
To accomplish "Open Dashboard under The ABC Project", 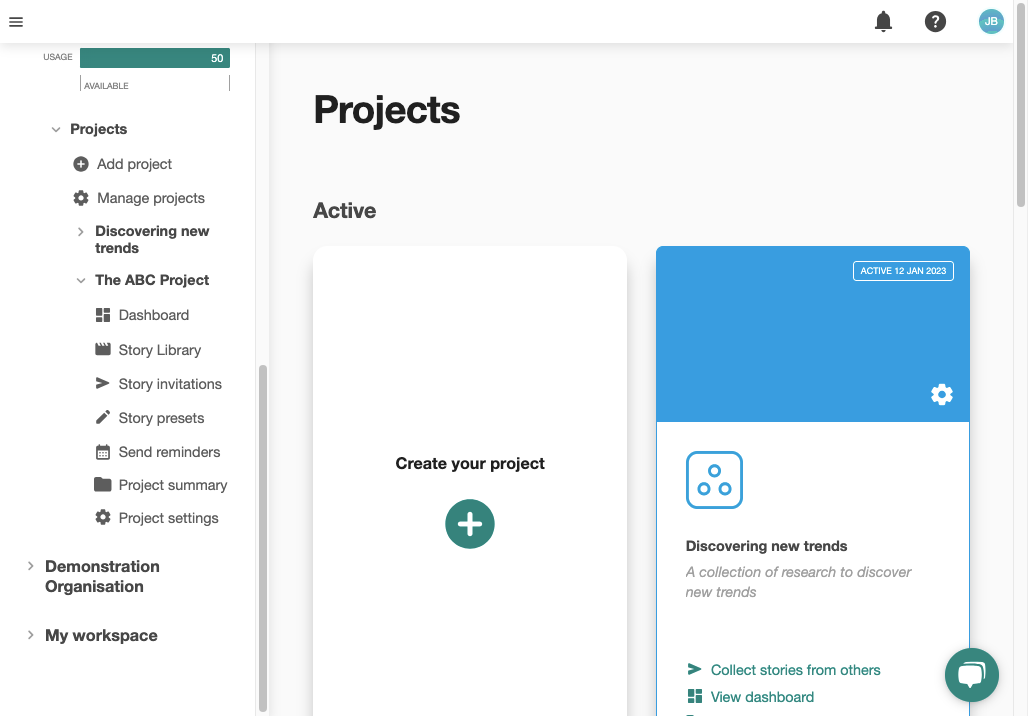I will [x=153, y=315].
